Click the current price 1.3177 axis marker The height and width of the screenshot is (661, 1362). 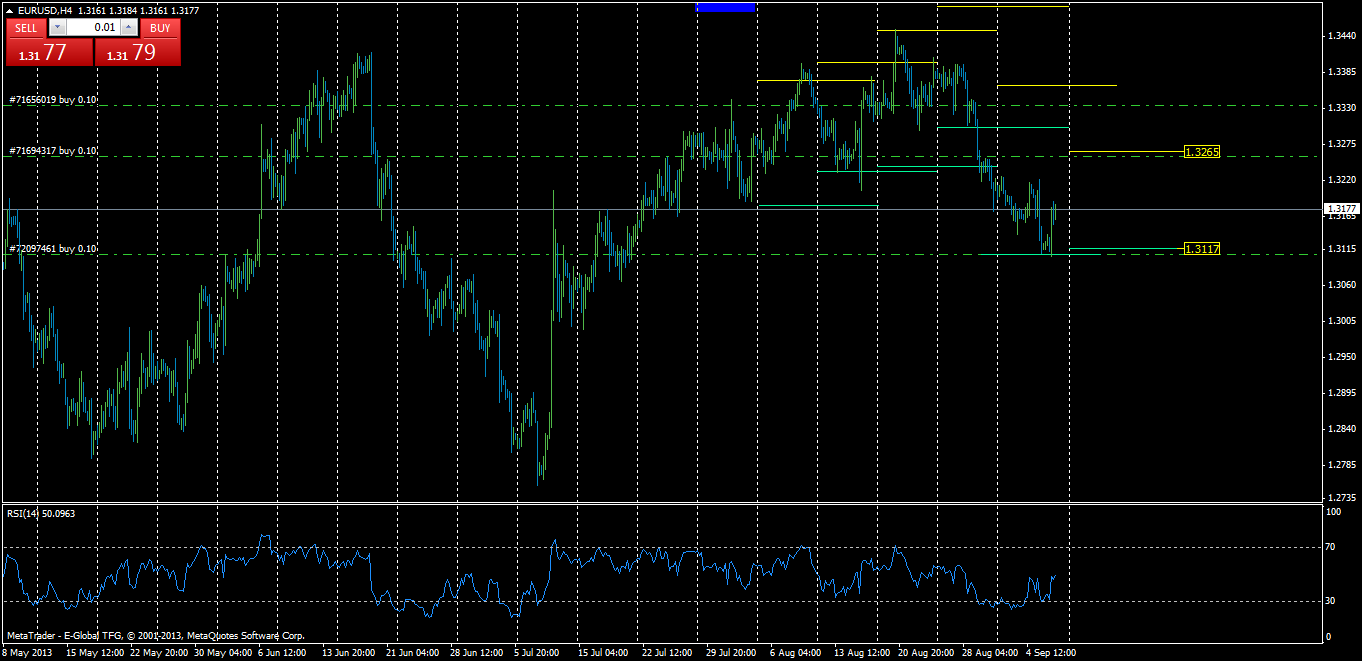[x=1340, y=209]
